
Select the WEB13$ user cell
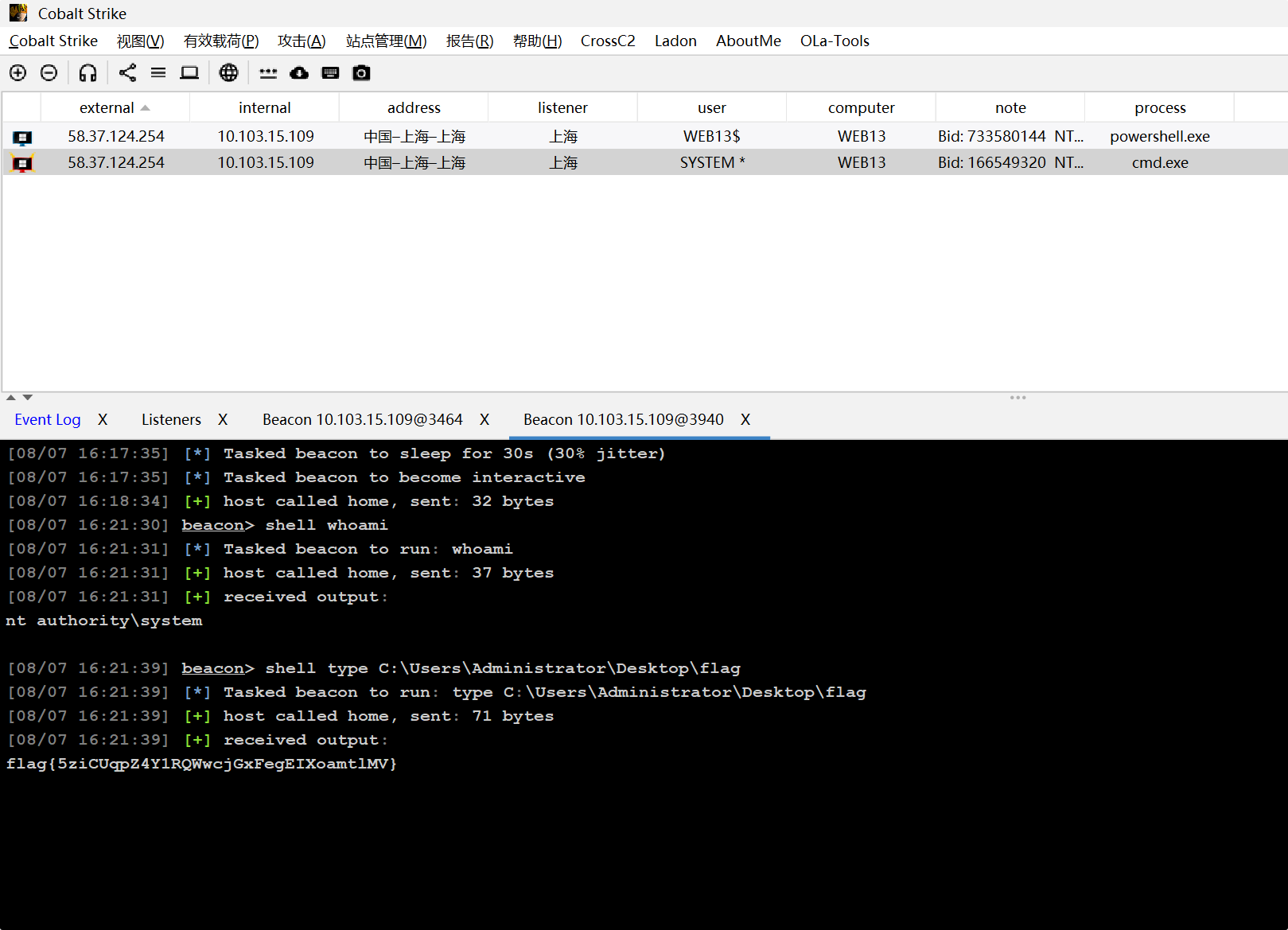(712, 136)
